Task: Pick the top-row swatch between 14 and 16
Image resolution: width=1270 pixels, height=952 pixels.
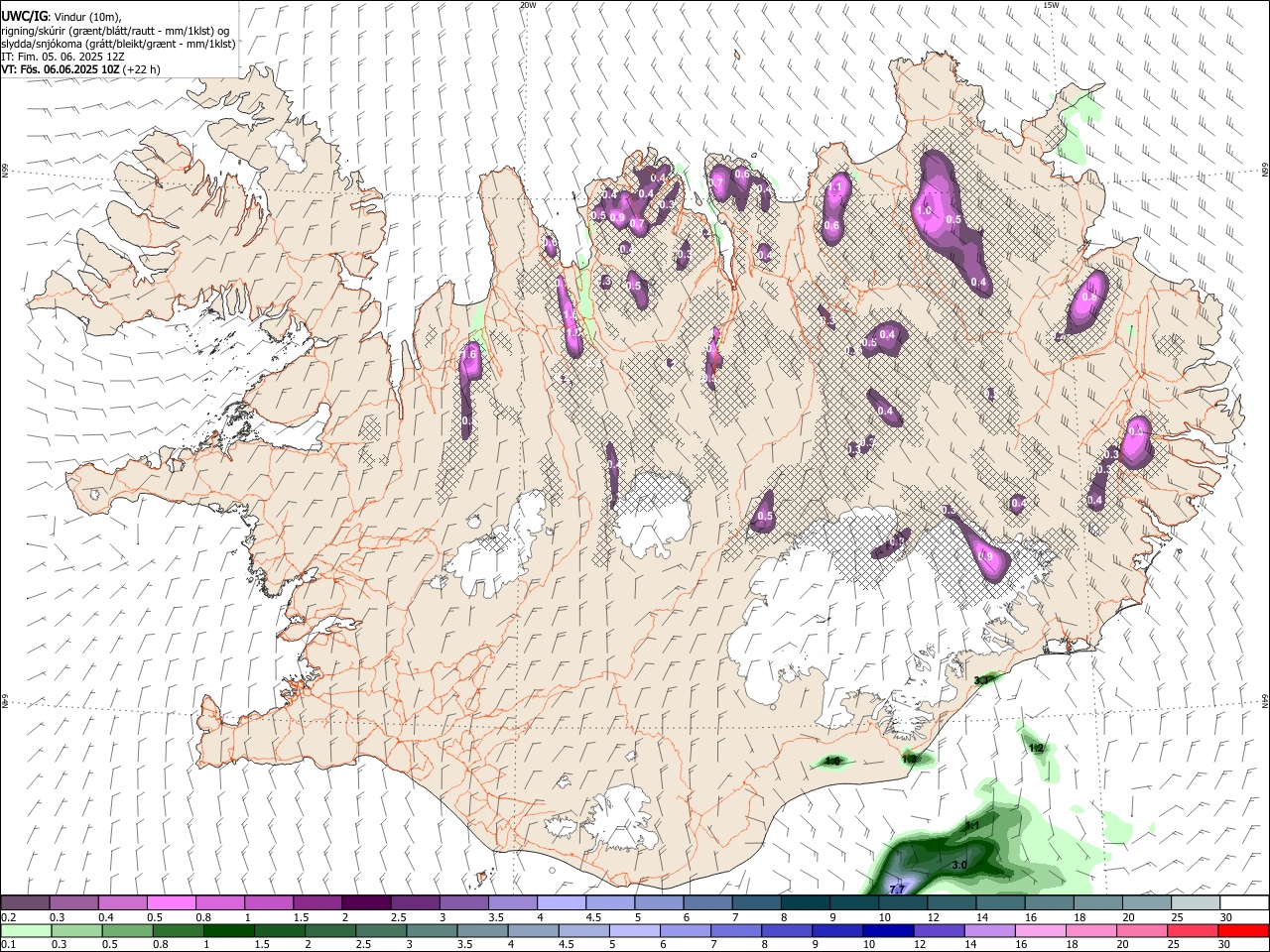Action: tap(1001, 903)
